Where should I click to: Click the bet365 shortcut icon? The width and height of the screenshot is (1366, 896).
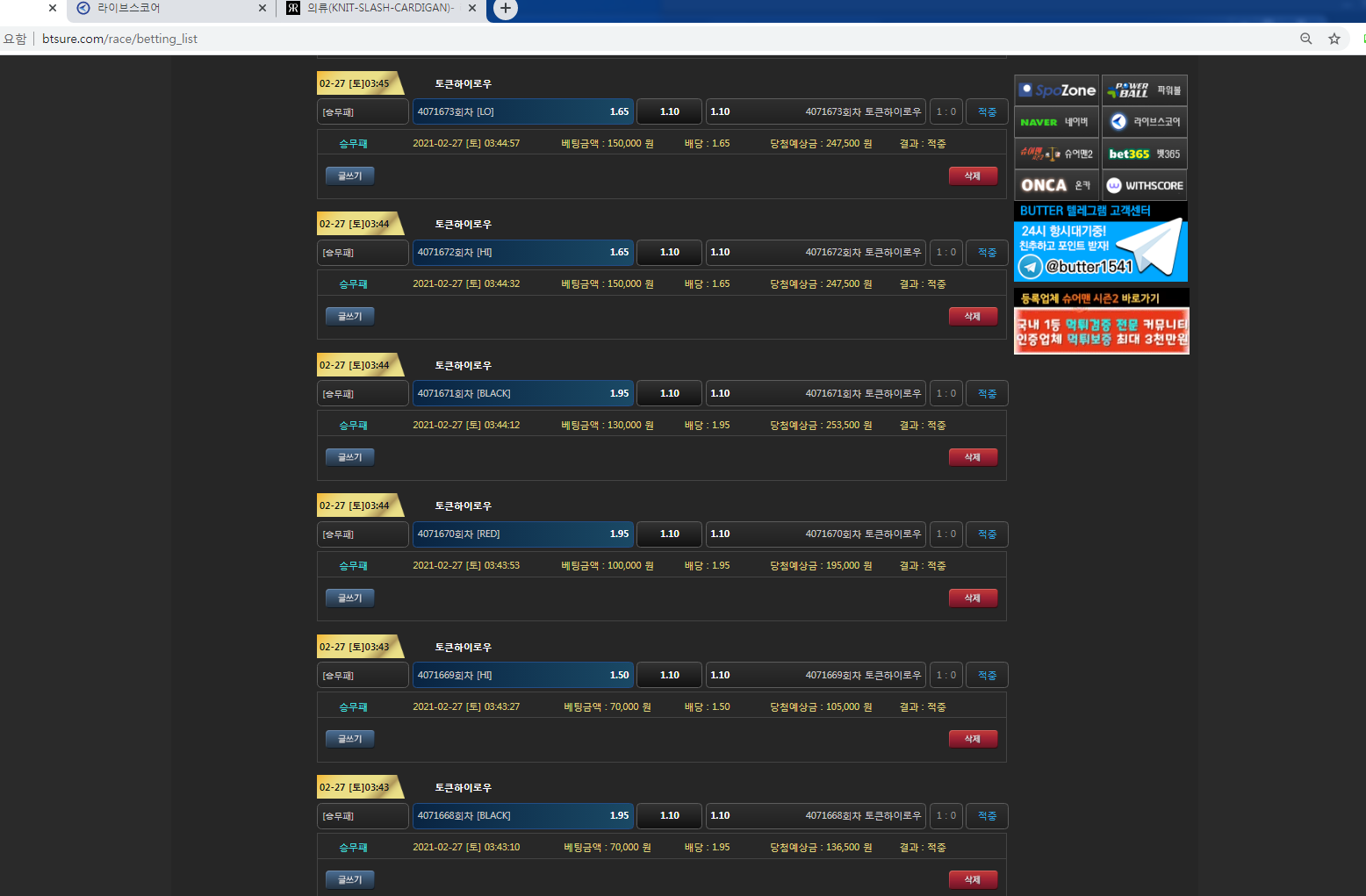tap(1144, 154)
